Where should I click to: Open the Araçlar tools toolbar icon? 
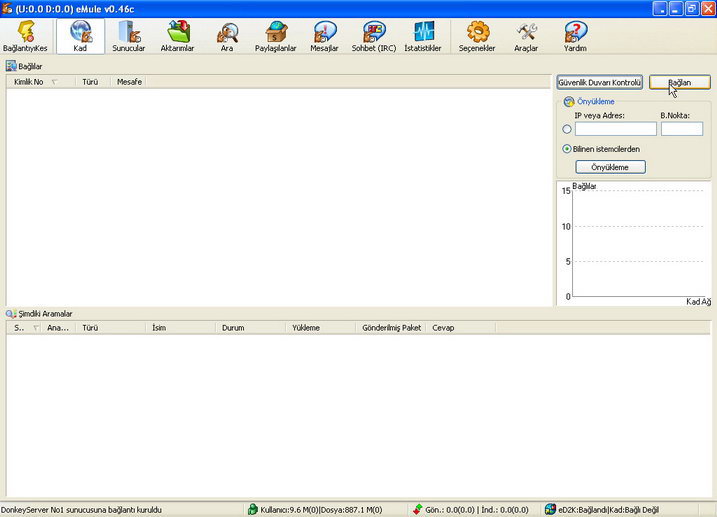[526, 36]
